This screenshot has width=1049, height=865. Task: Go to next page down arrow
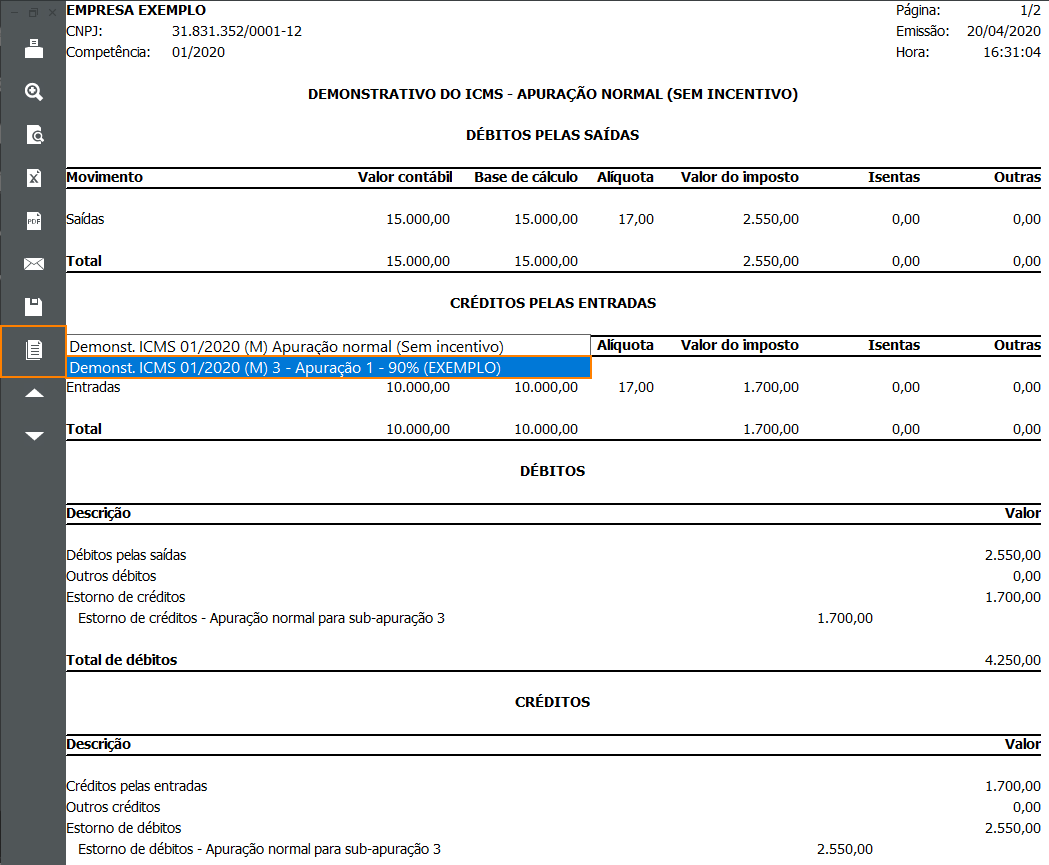pos(33,436)
